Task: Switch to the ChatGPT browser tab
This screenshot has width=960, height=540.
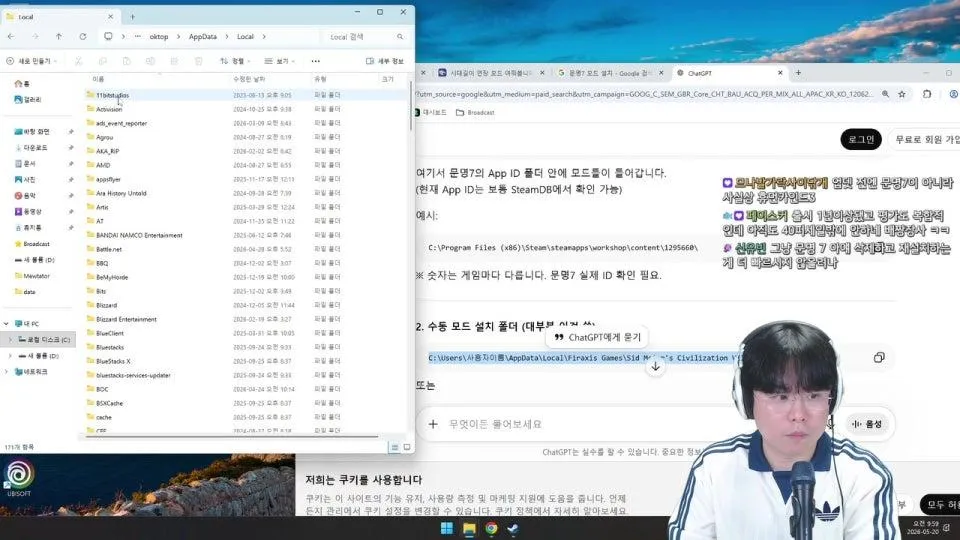Action: pos(729,73)
